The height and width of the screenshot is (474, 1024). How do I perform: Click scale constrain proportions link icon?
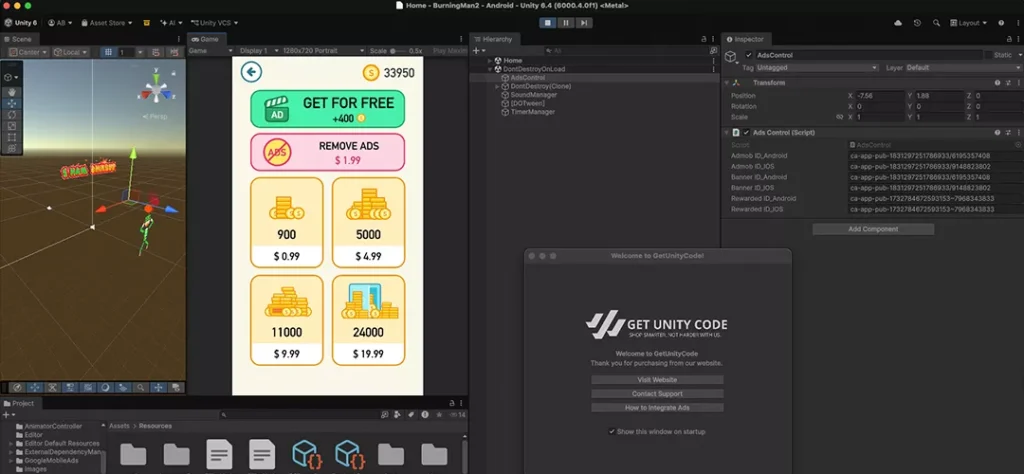(840, 117)
